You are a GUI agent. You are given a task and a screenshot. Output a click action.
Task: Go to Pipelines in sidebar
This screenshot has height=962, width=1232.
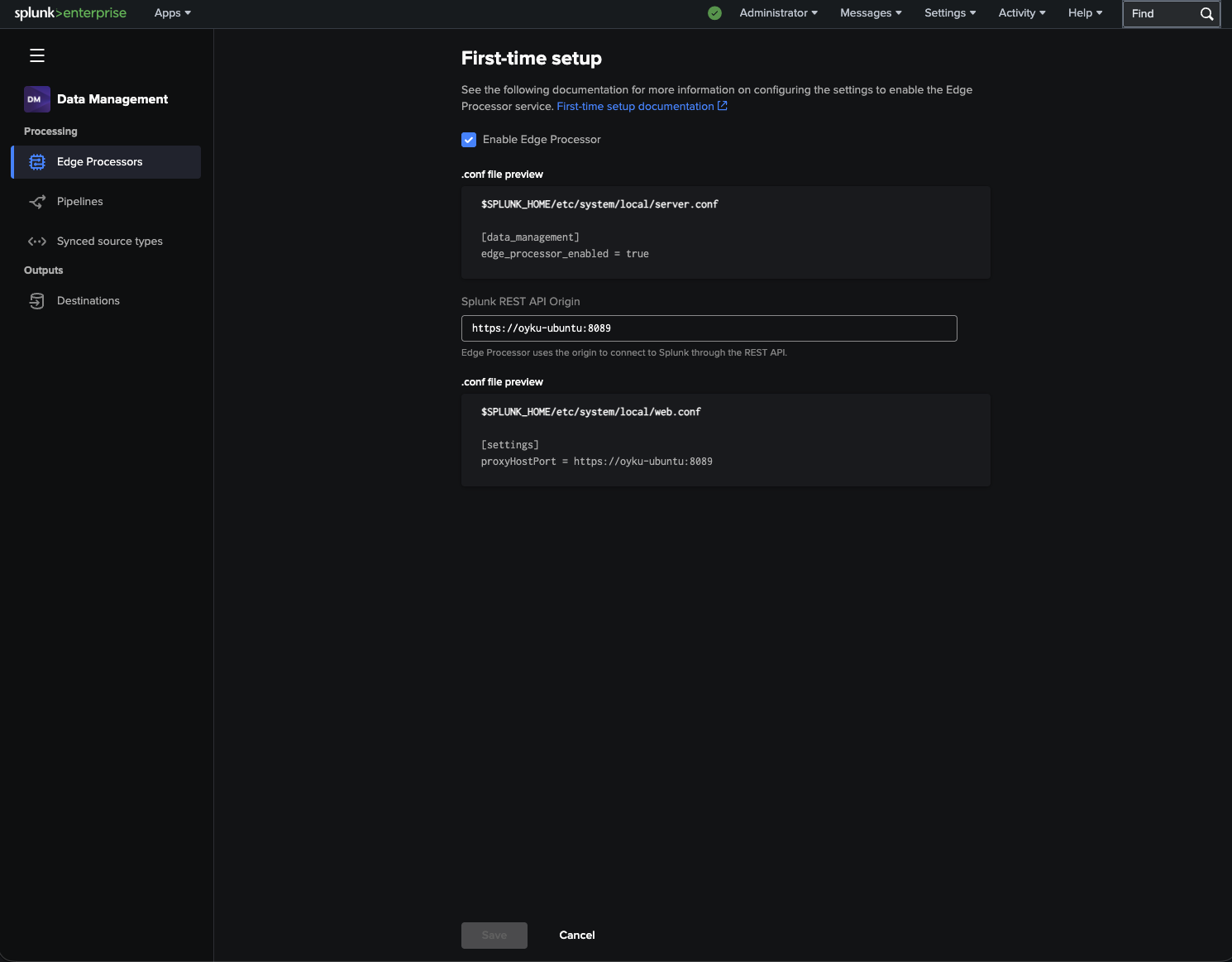click(106, 202)
